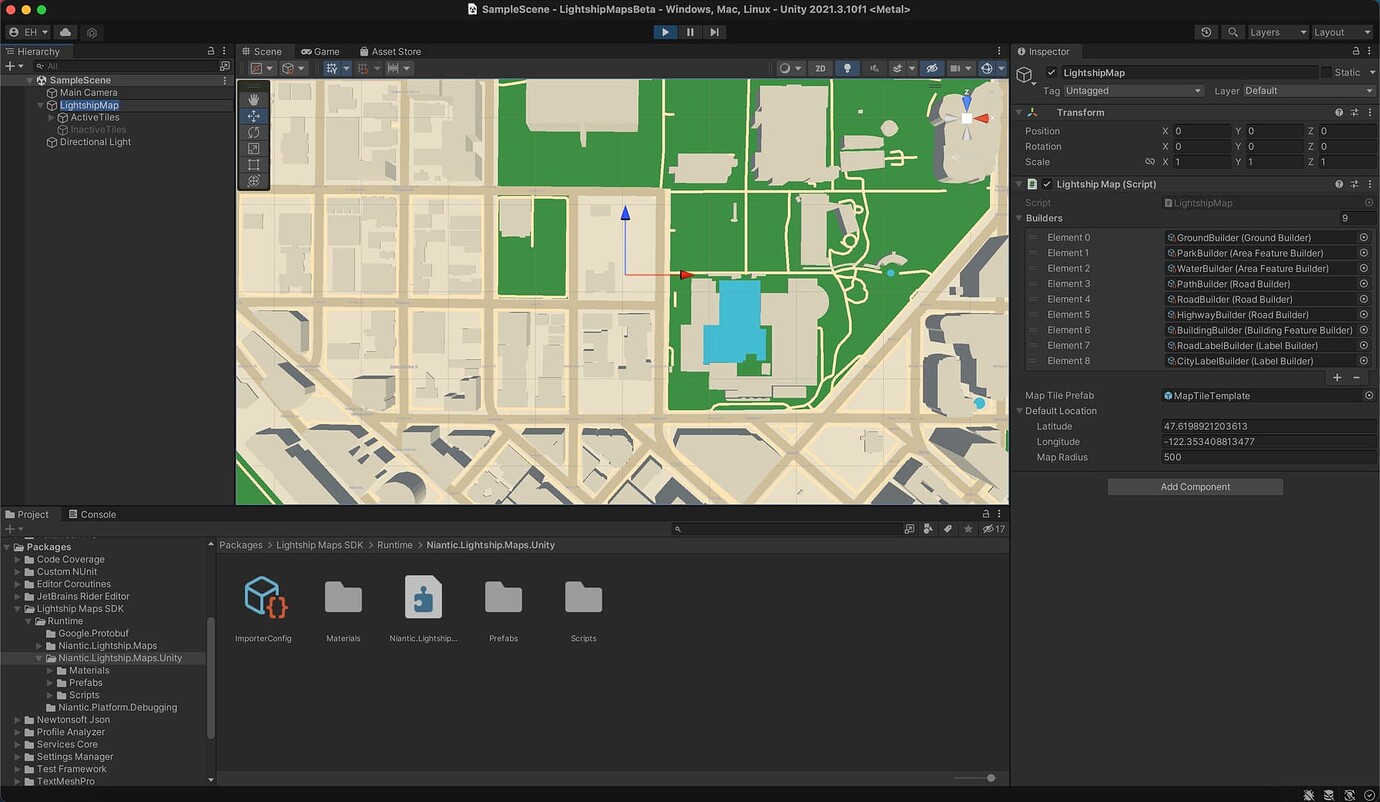Toggle scene audio mute button
Screen dimensions: 1380x802
pyautogui.click(x=875, y=68)
